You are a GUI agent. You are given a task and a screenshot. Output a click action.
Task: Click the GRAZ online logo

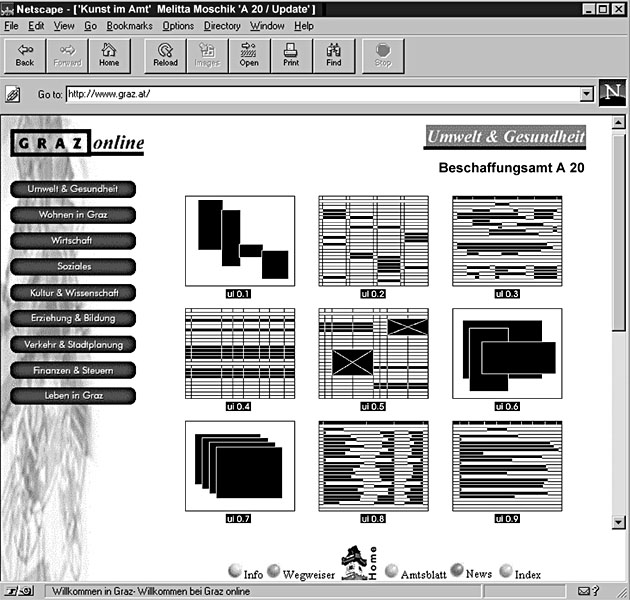pyautogui.click(x=77, y=143)
